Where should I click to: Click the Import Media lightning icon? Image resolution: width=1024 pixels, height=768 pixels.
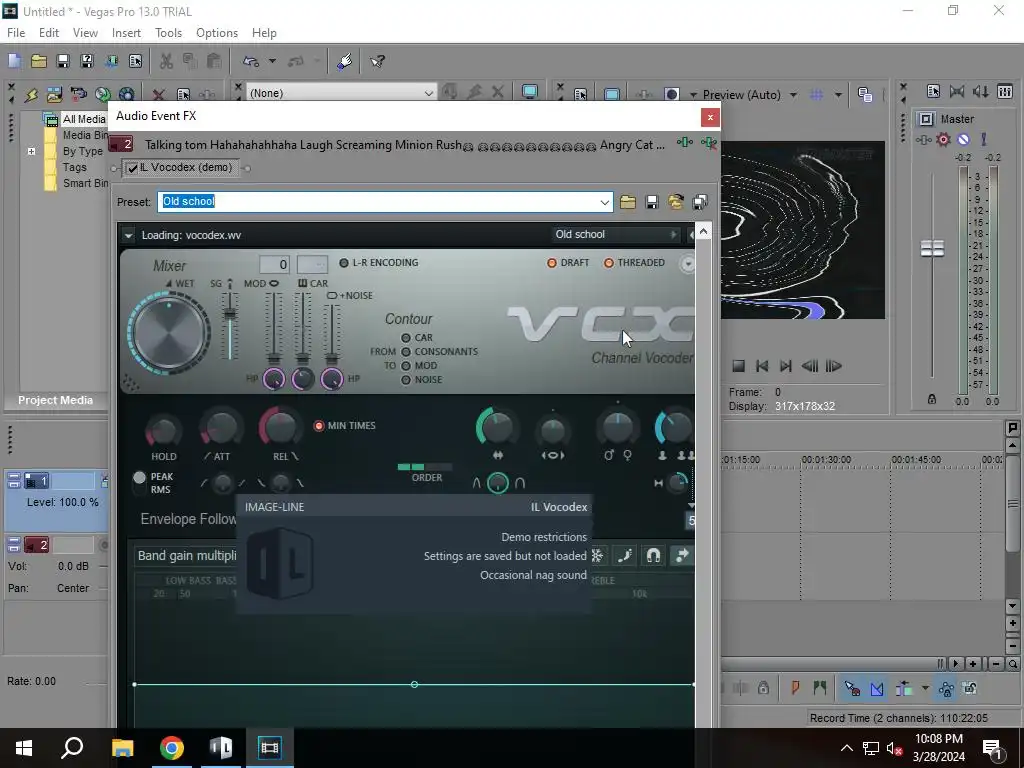pyautogui.click(x=31, y=95)
